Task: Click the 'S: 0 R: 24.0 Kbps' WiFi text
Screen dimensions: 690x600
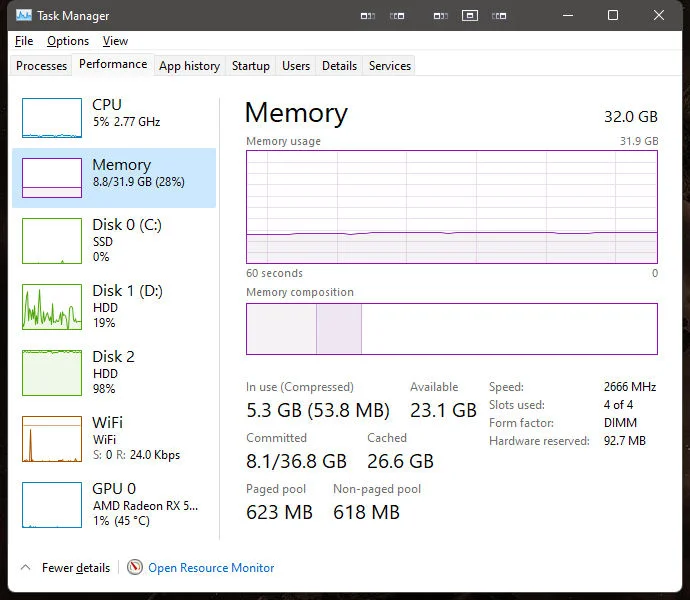Action: tap(136, 455)
